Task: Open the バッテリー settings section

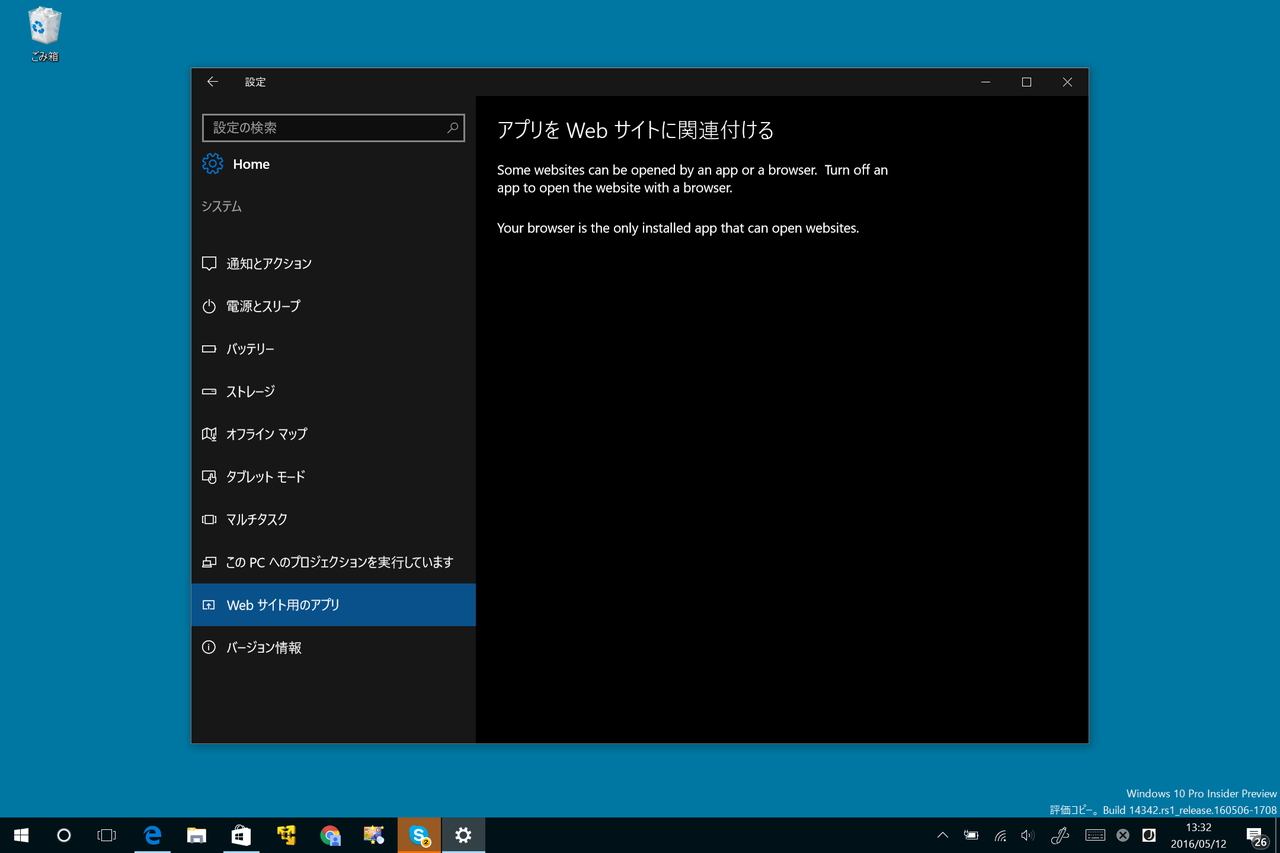Action: [333, 349]
